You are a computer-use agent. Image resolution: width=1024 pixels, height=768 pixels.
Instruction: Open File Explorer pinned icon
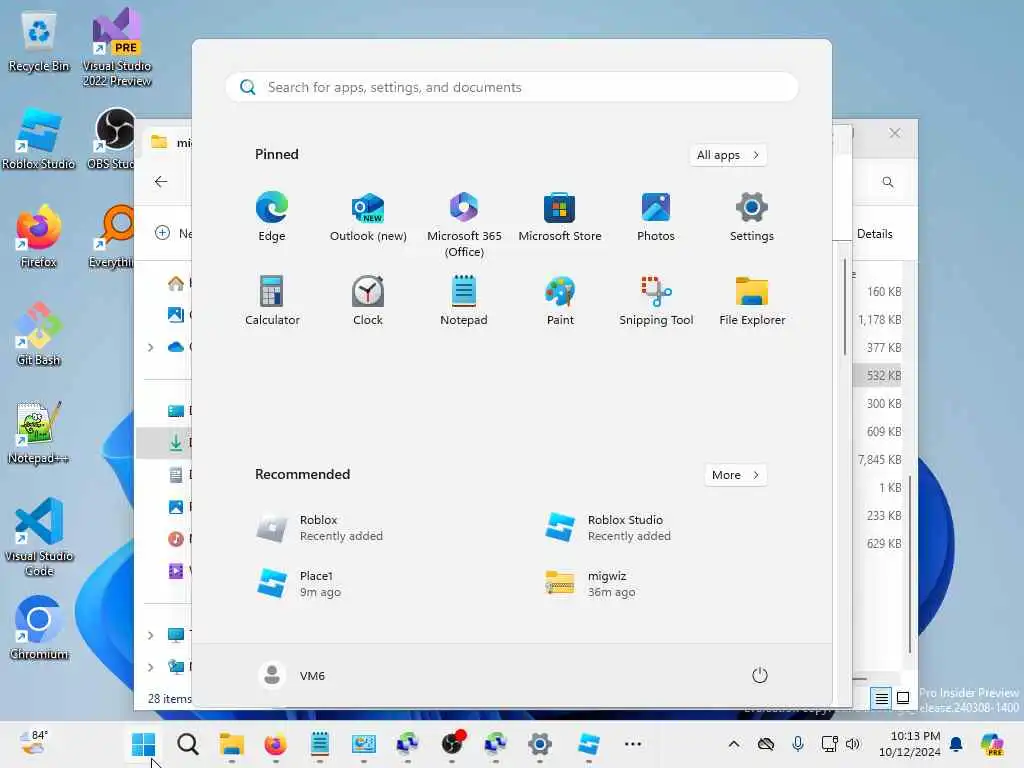point(752,300)
